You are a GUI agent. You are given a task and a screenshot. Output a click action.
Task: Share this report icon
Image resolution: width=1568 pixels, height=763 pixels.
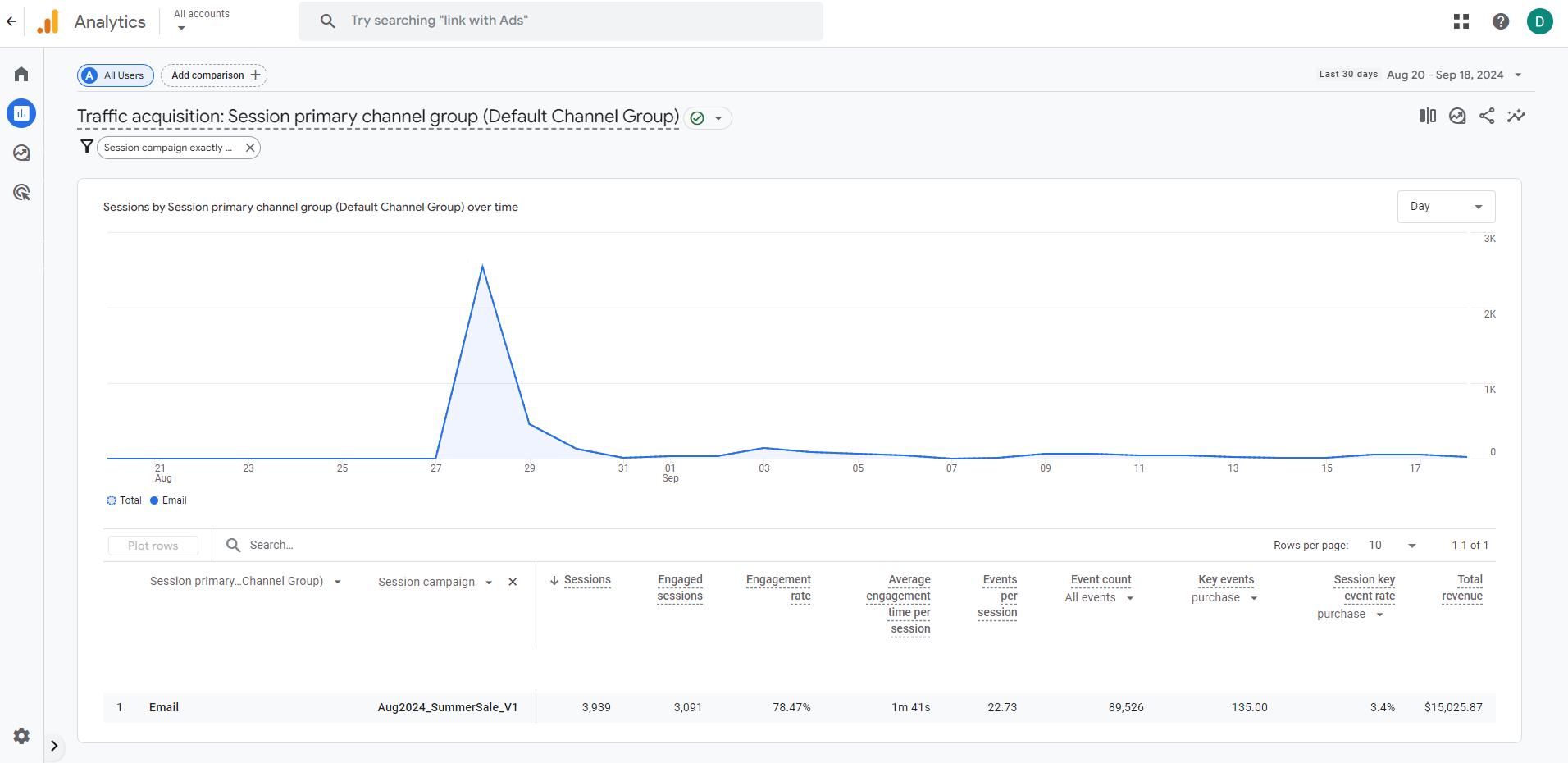pyautogui.click(x=1487, y=116)
